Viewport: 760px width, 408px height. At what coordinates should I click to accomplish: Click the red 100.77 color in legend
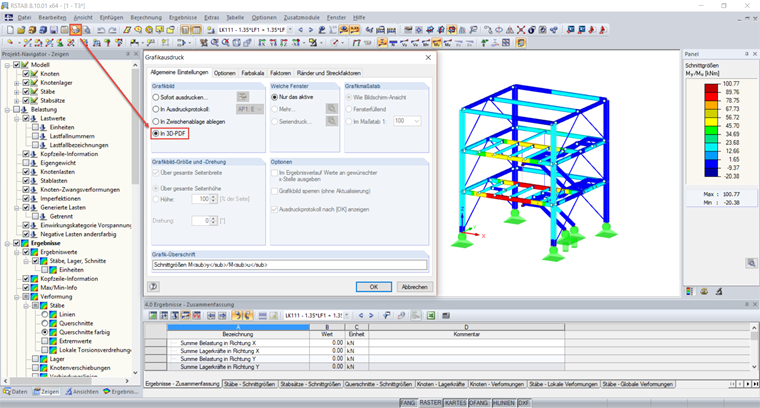[712, 88]
